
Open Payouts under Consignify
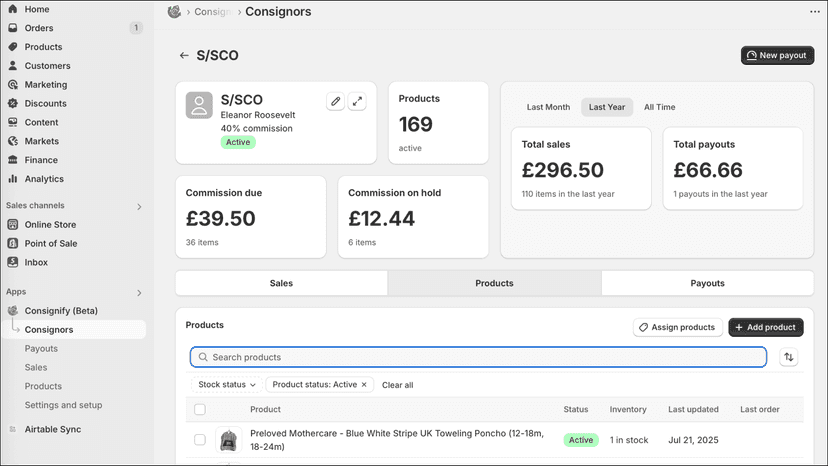click(41, 349)
